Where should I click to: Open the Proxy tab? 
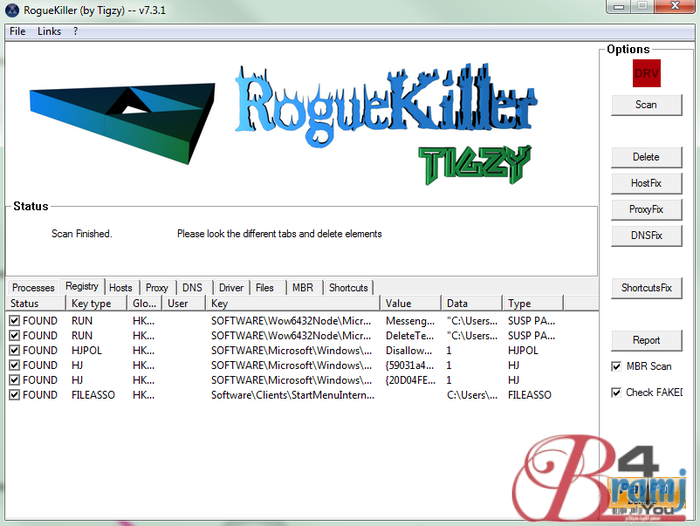click(x=157, y=288)
